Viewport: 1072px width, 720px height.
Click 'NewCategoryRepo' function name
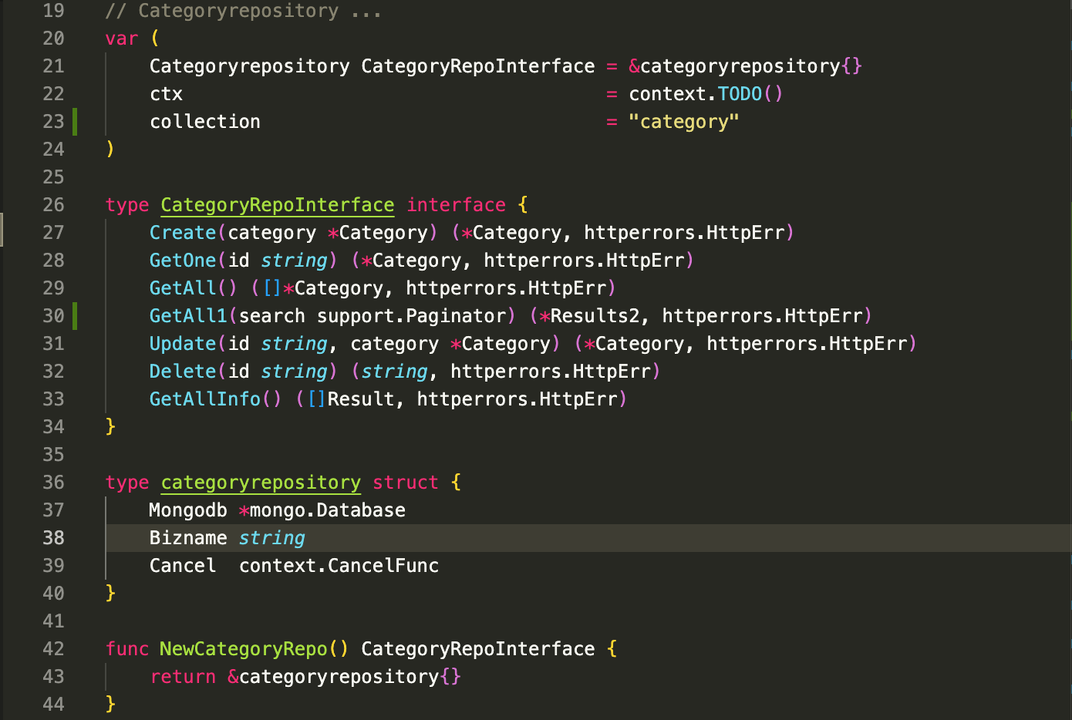pyautogui.click(x=243, y=649)
